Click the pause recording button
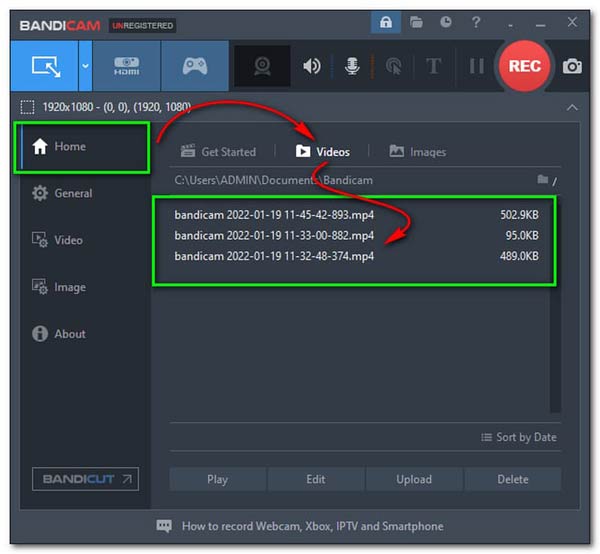This screenshot has height=554, width=600. coord(477,66)
